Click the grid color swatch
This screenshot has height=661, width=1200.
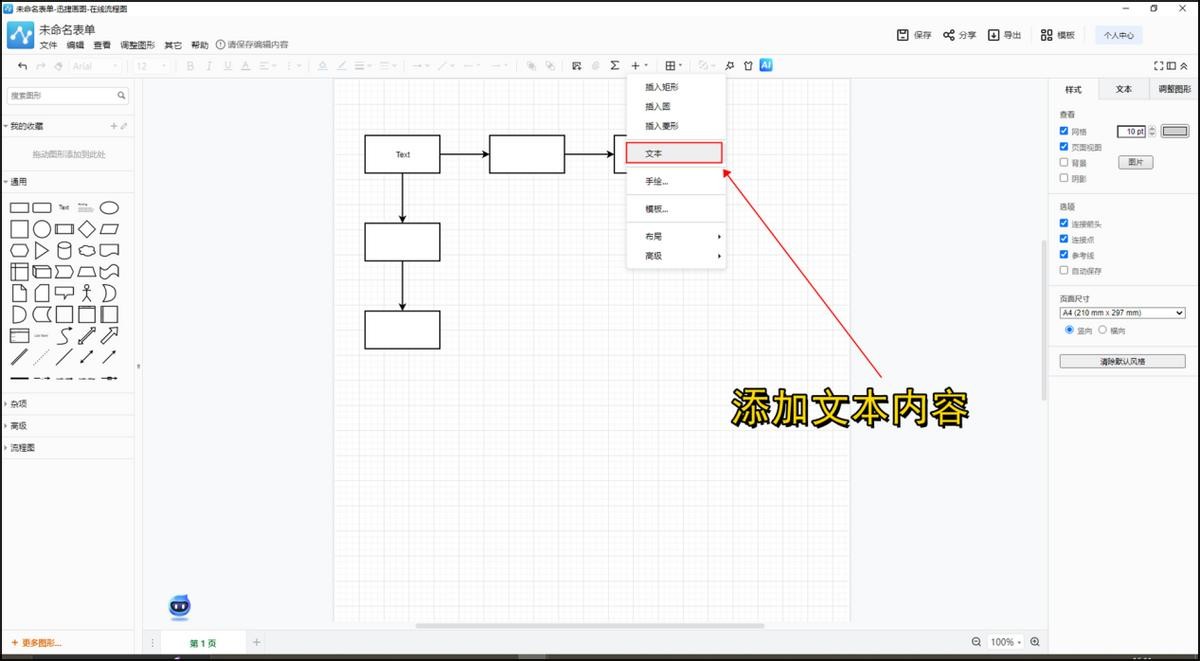click(1175, 131)
